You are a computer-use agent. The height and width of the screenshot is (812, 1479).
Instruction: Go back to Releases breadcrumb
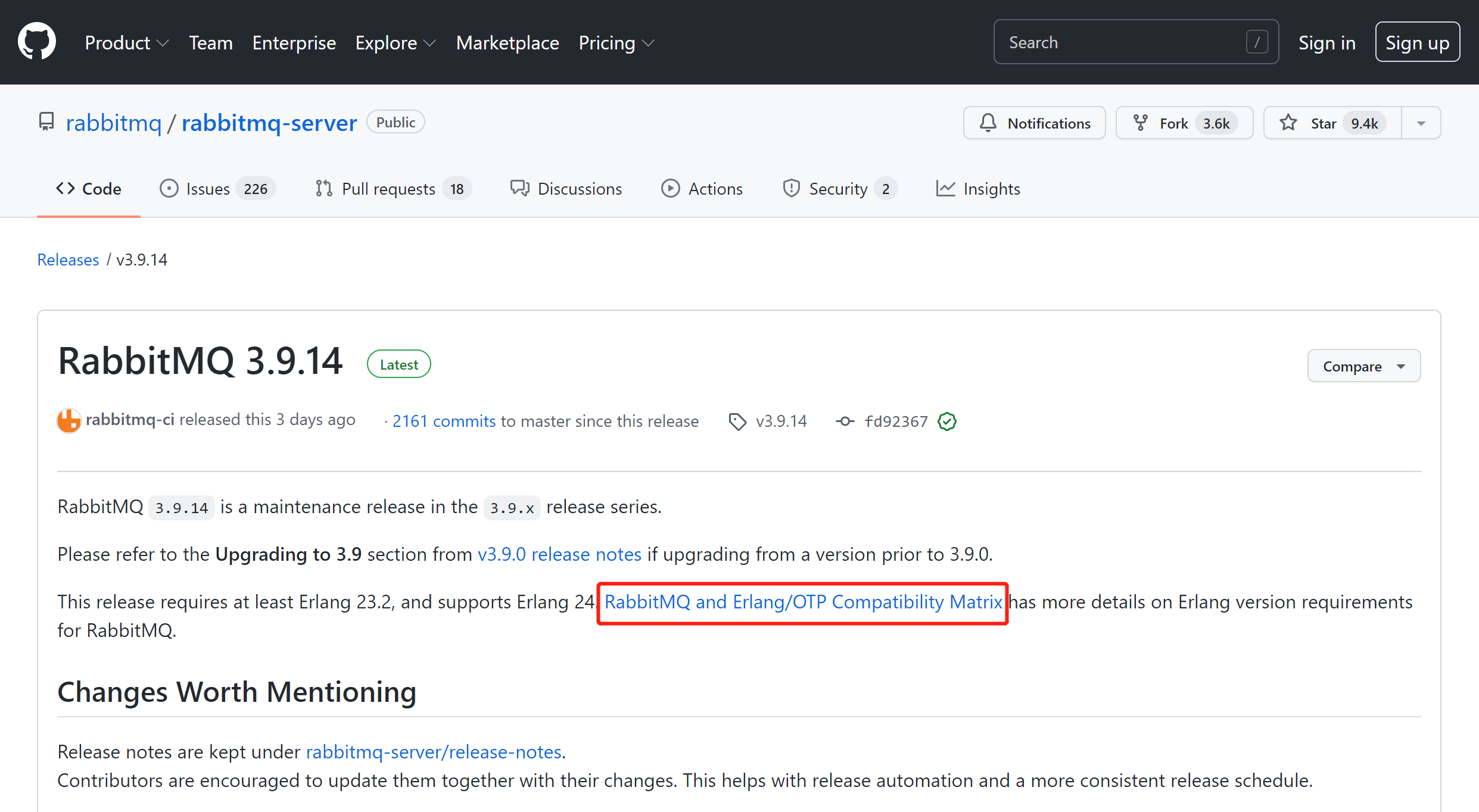pos(68,260)
